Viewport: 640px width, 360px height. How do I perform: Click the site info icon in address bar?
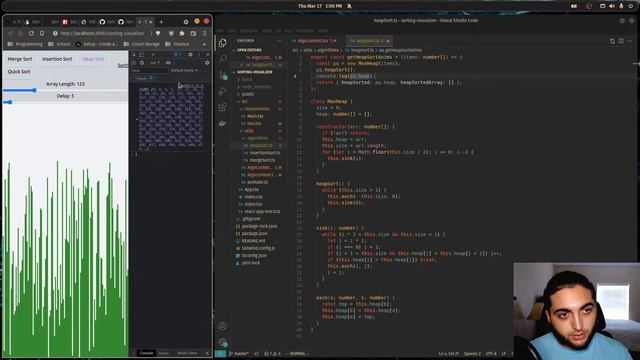pos(55,33)
